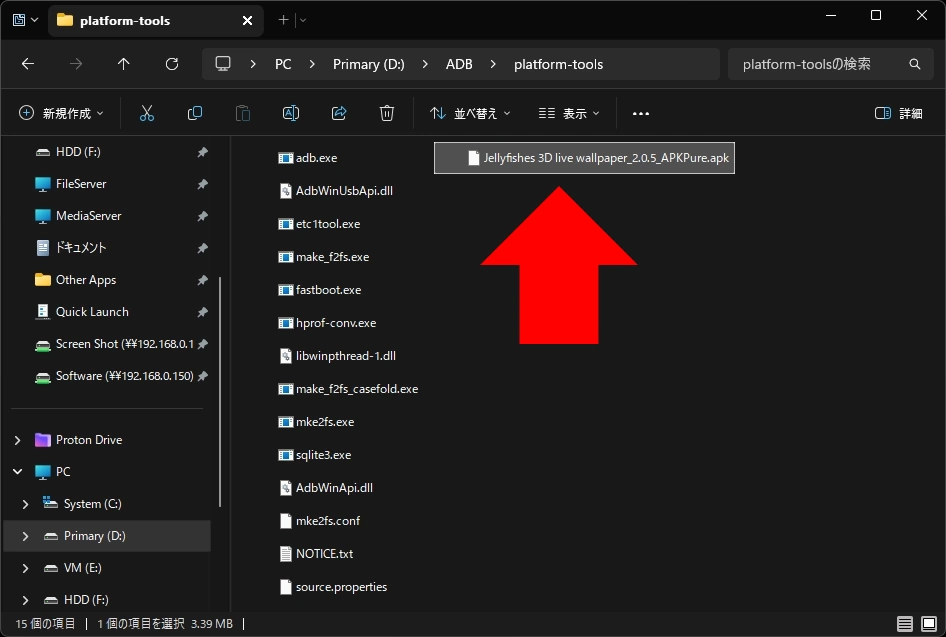Refresh the current folder view
The height and width of the screenshot is (637, 946).
[172, 64]
